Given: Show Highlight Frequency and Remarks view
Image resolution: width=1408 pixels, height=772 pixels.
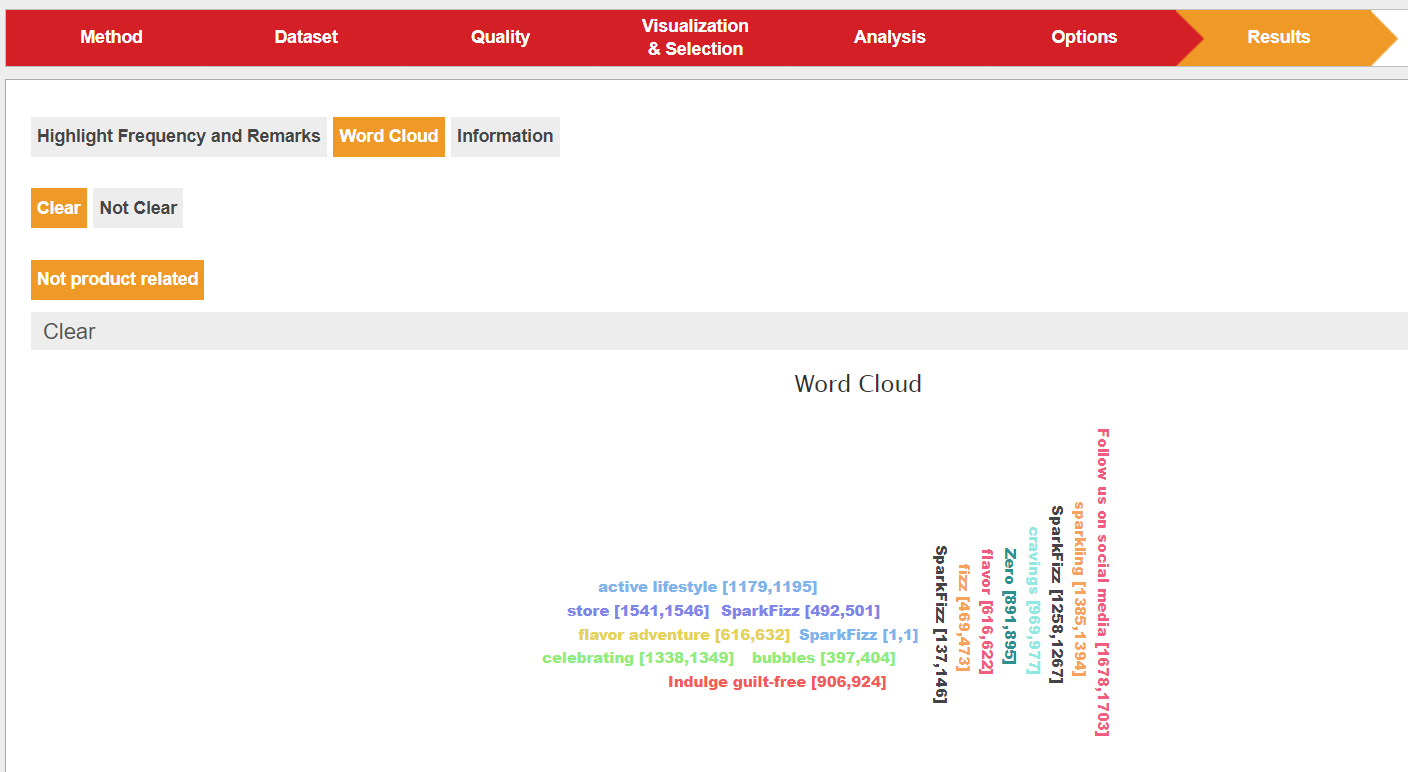Looking at the screenshot, I should coord(179,136).
